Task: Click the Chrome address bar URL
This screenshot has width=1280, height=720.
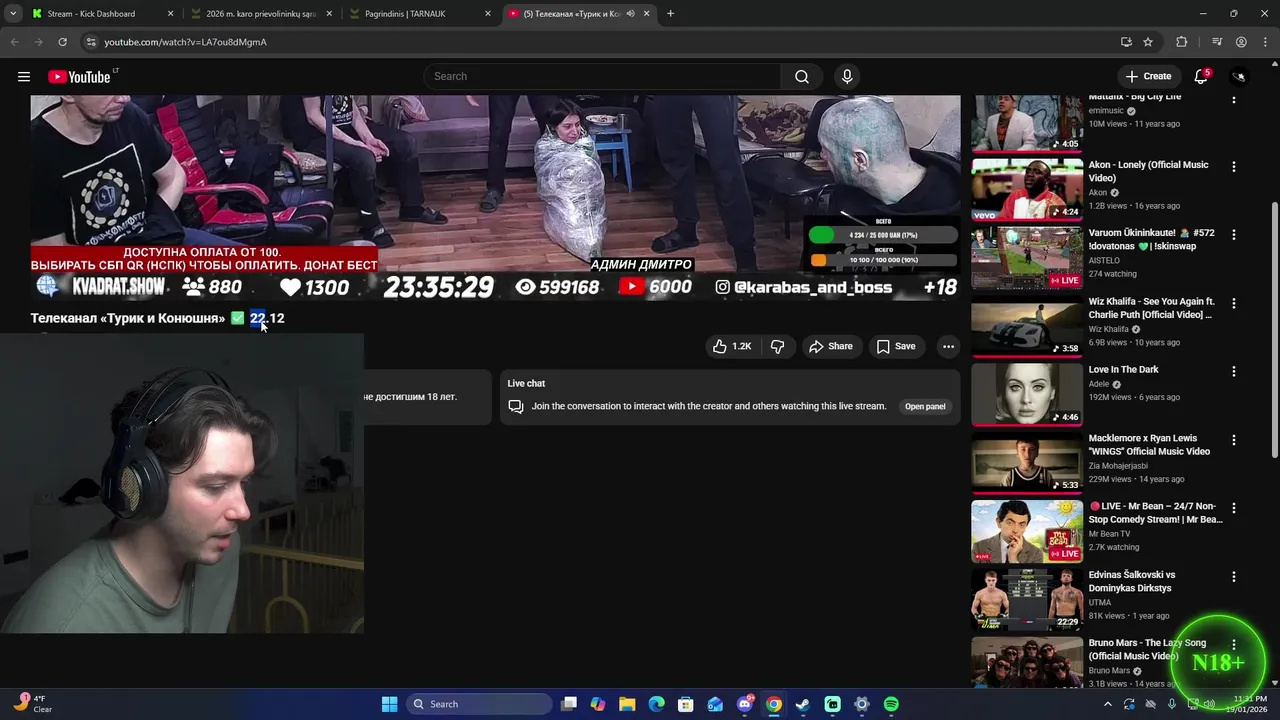Action: click(x=186, y=42)
